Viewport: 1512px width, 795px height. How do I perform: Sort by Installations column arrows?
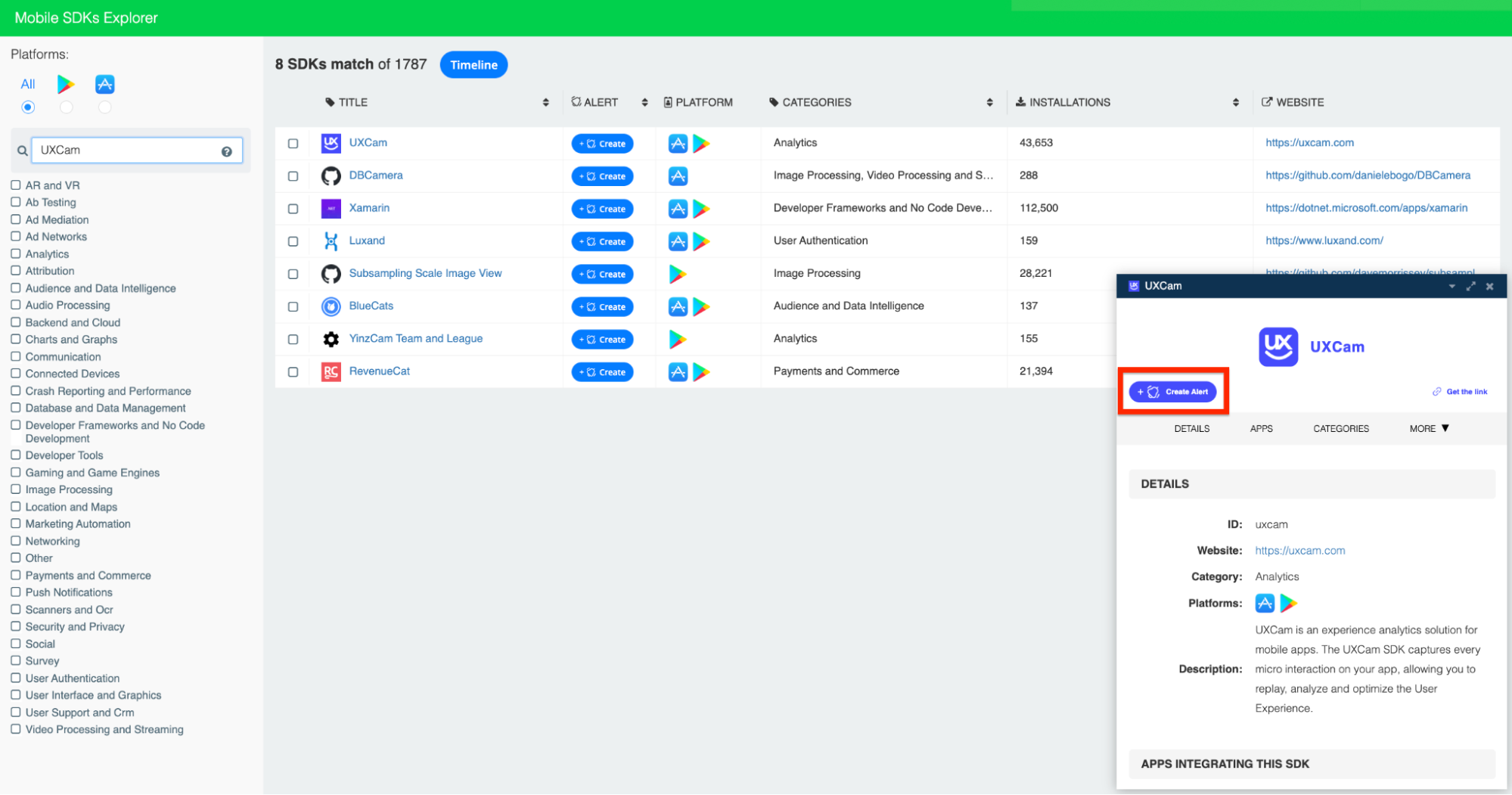tap(1235, 102)
